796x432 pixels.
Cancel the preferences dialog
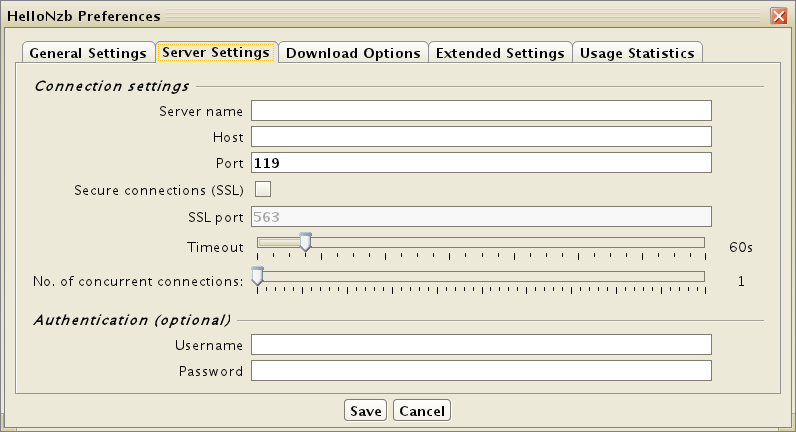click(422, 411)
